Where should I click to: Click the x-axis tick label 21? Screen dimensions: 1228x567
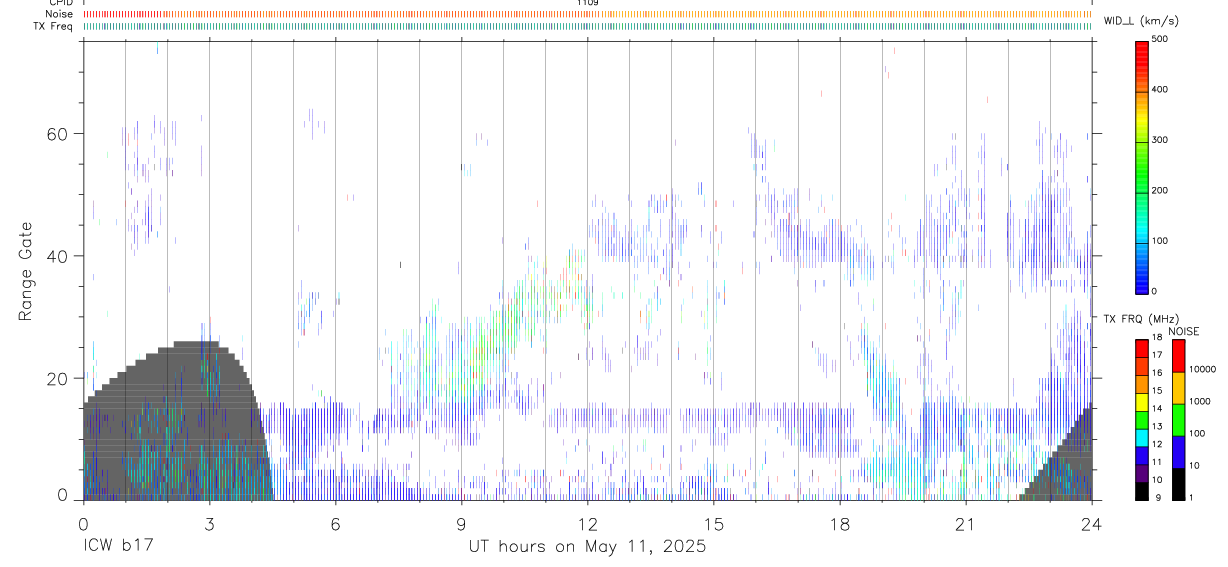point(965,524)
